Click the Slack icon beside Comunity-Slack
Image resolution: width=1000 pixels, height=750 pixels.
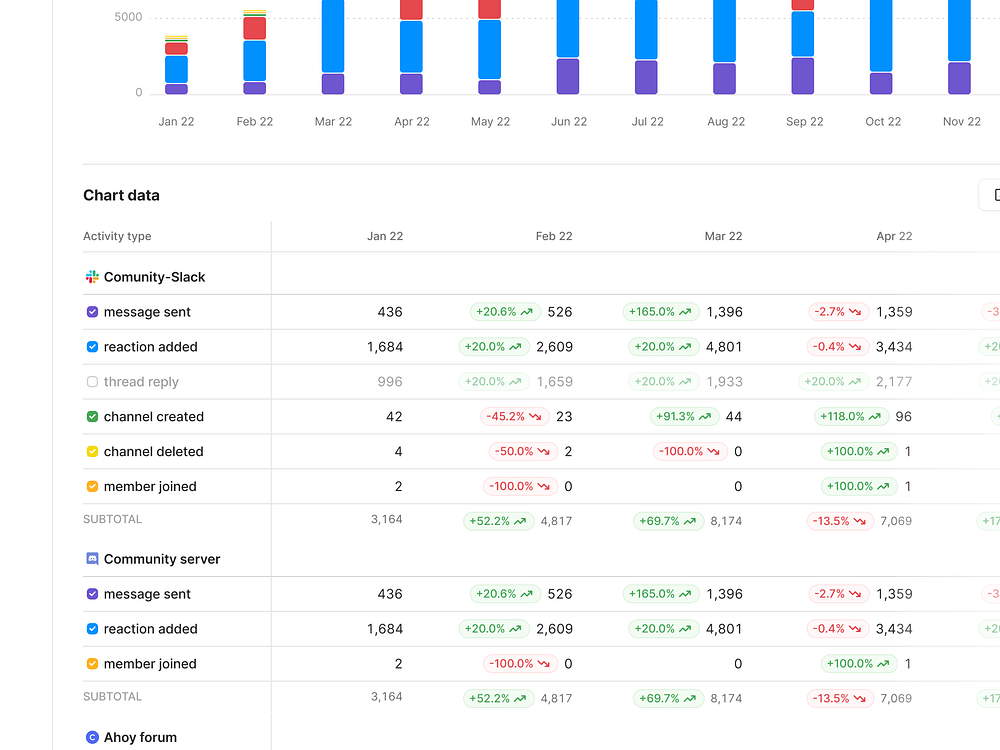(91, 276)
